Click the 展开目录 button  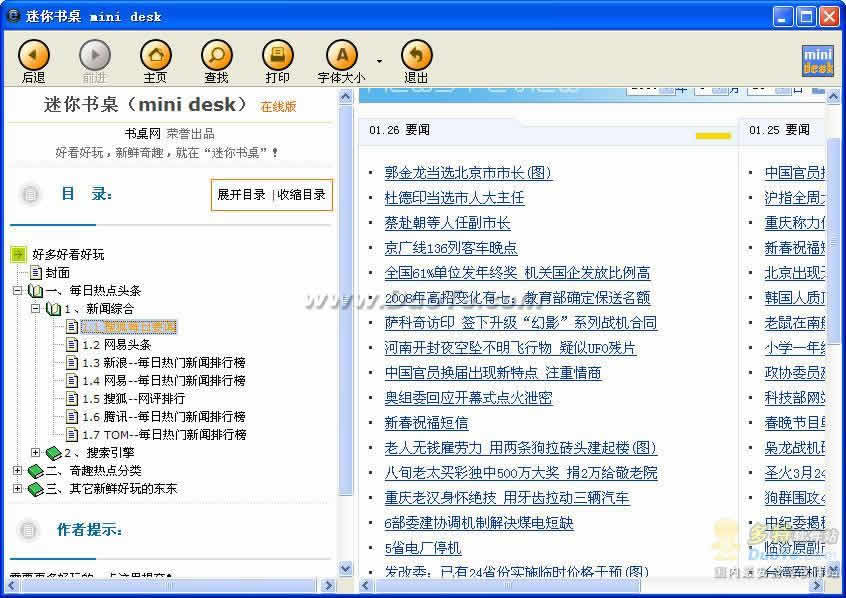click(x=241, y=194)
